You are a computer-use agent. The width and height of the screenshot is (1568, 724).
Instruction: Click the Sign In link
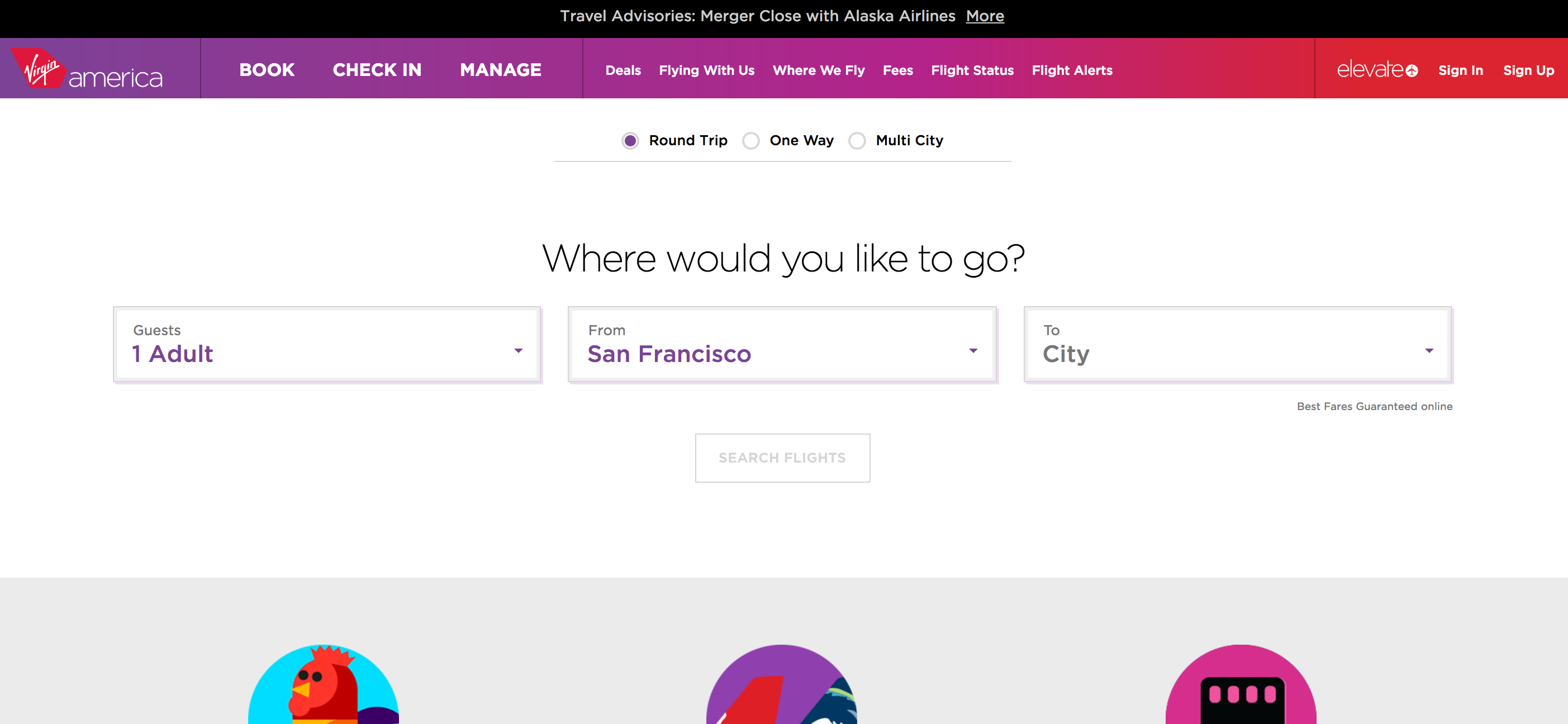pyautogui.click(x=1461, y=69)
